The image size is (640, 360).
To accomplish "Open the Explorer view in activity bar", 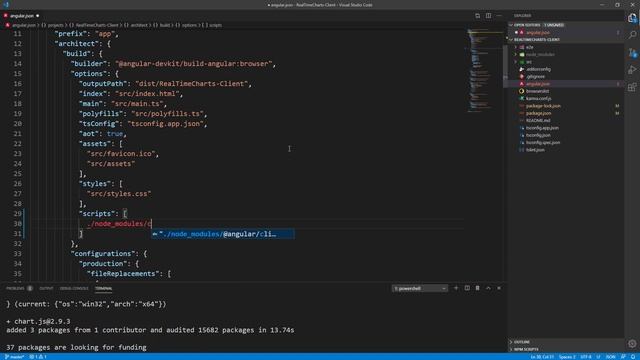I will point(632,18).
